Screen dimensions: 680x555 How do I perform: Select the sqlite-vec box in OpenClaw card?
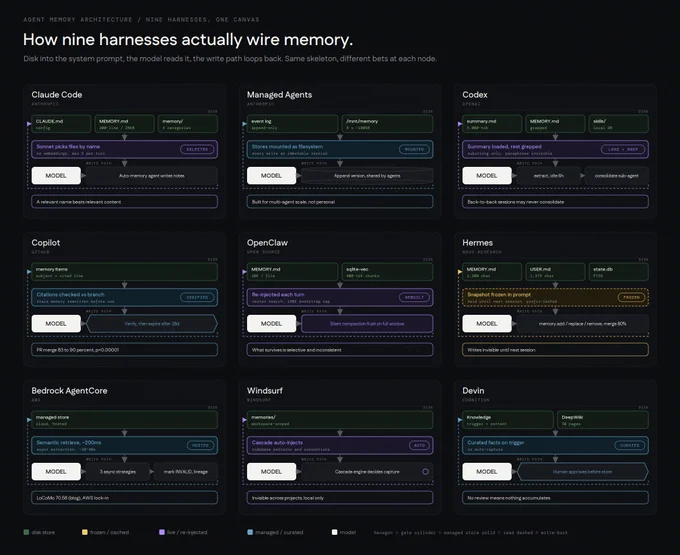[x=387, y=272]
